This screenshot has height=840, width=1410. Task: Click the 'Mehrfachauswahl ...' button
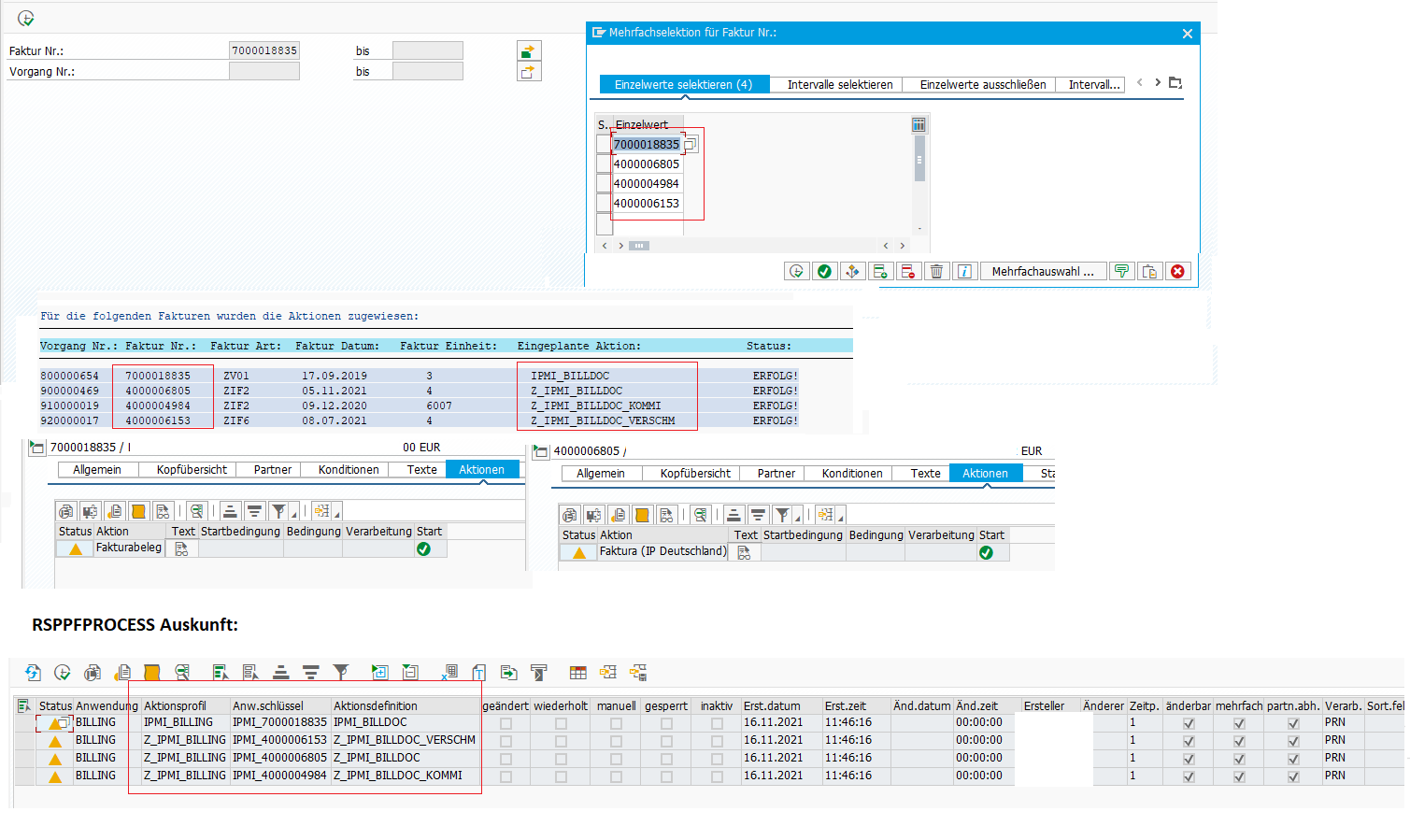tap(1042, 272)
